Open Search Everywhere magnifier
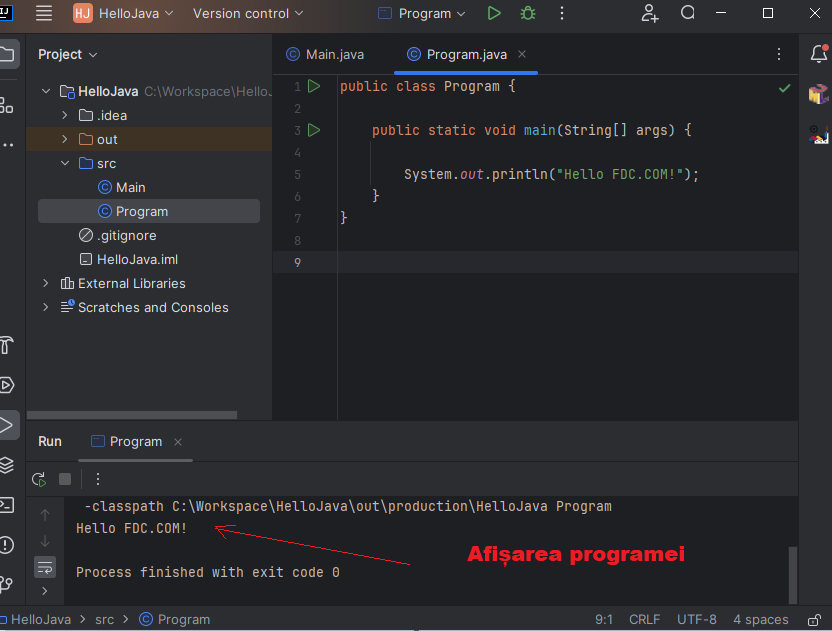 [687, 13]
